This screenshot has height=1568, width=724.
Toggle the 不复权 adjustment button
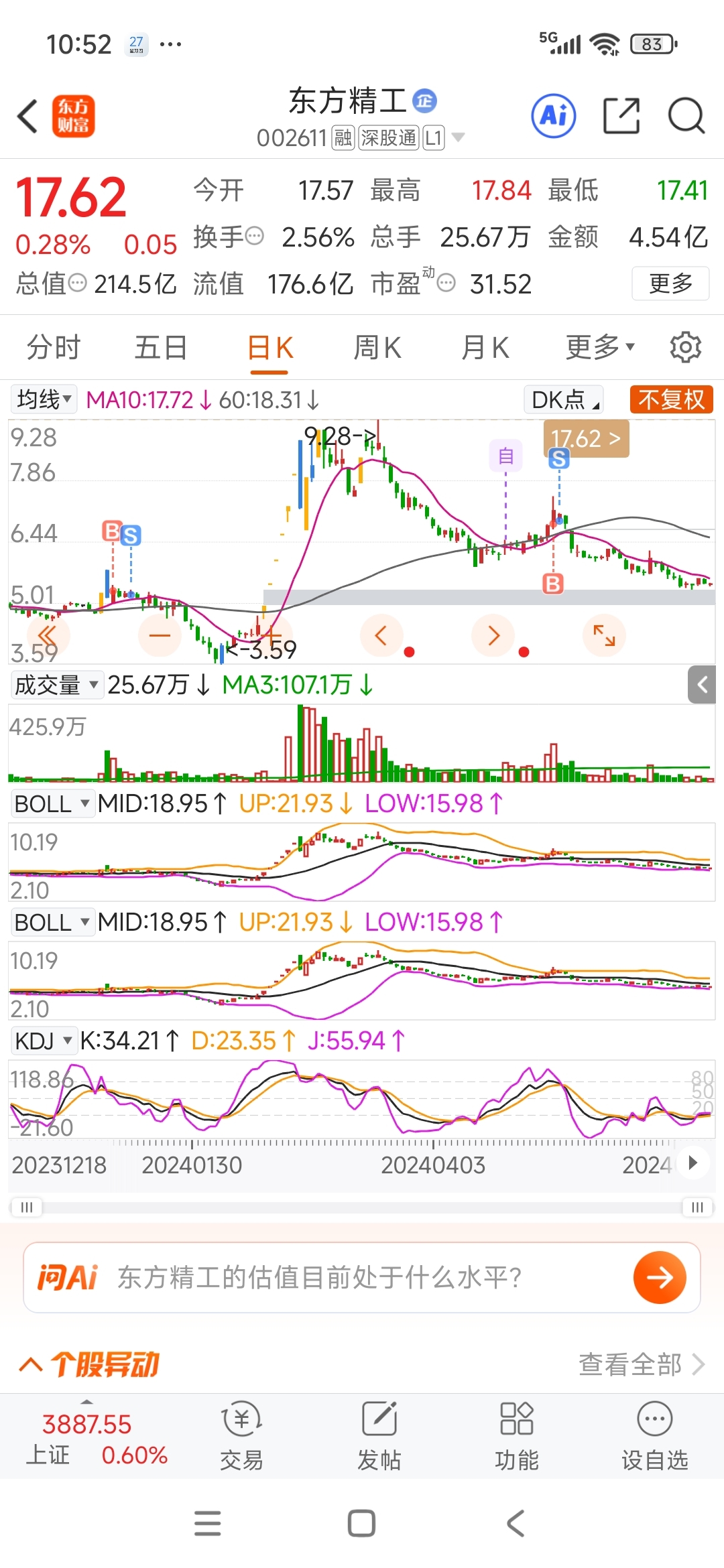pos(671,399)
